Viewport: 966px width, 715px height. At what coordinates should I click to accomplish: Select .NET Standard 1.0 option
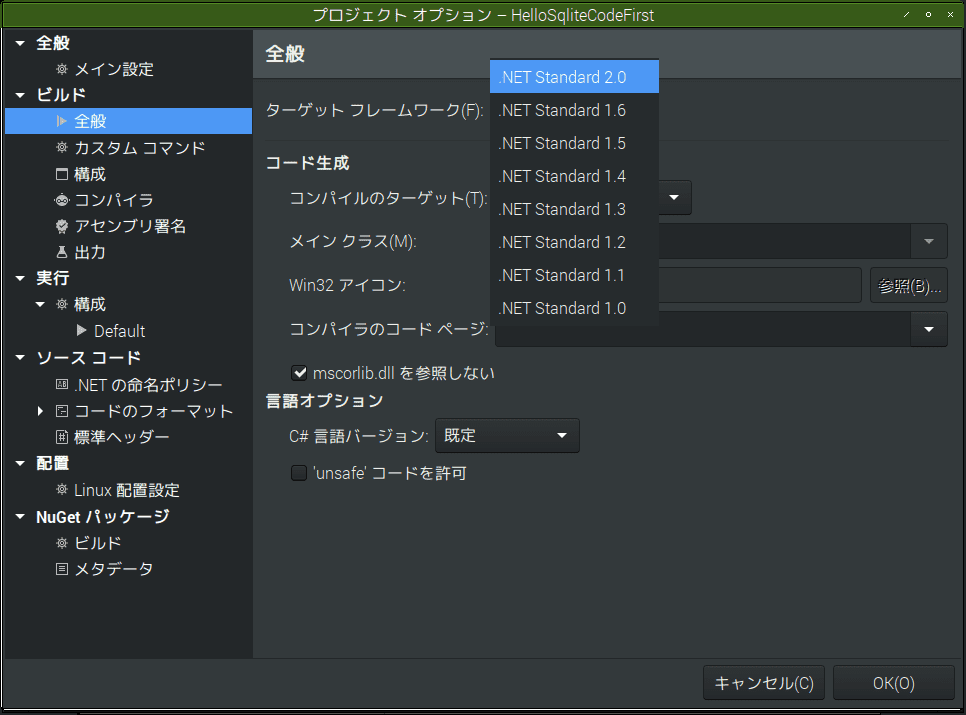point(574,308)
